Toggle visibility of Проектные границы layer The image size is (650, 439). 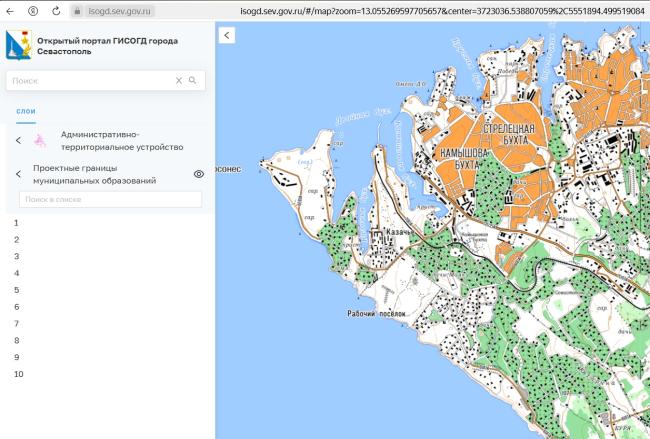pyautogui.click(x=199, y=174)
